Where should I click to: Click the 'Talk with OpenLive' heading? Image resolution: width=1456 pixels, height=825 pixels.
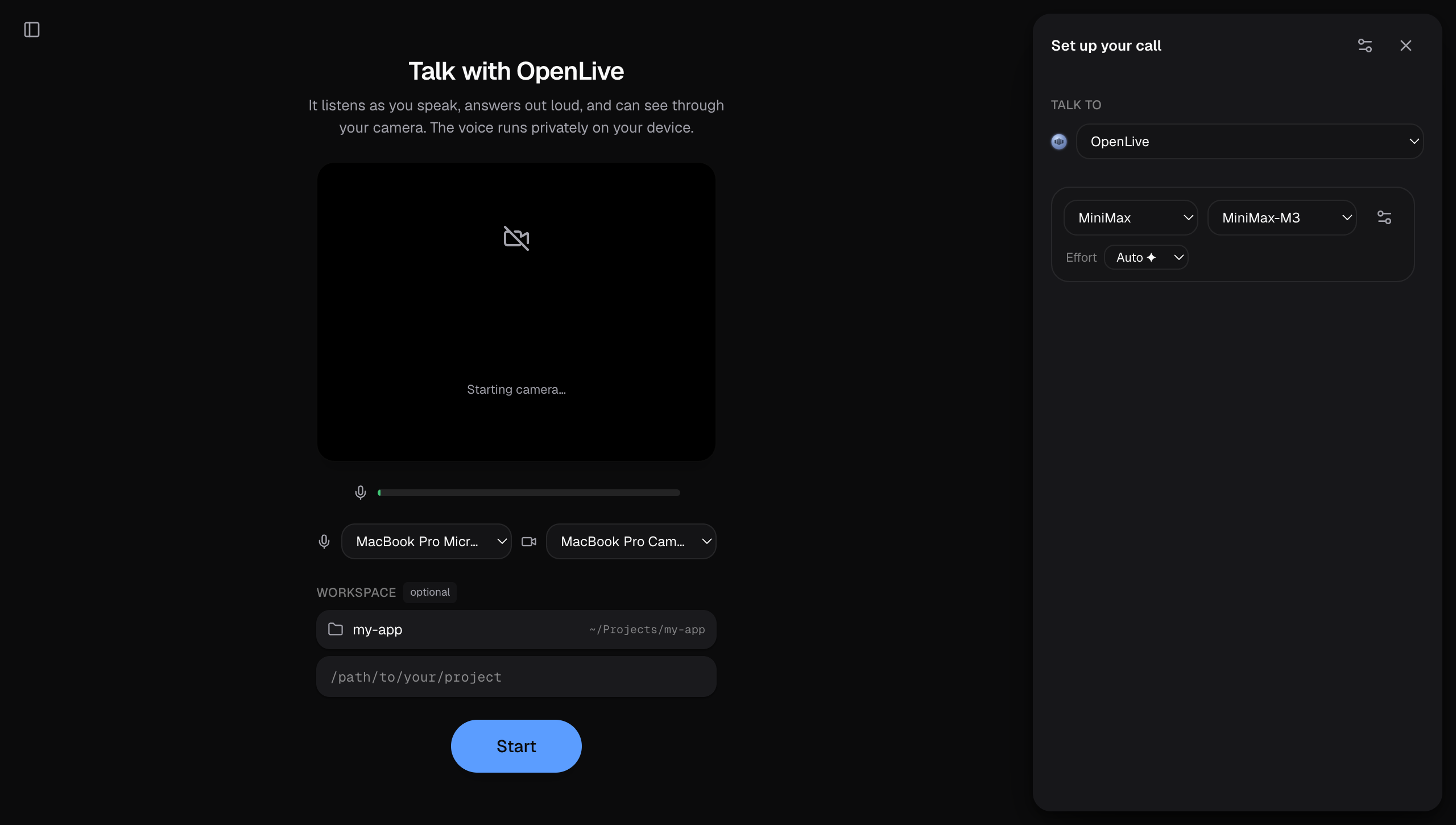516,71
